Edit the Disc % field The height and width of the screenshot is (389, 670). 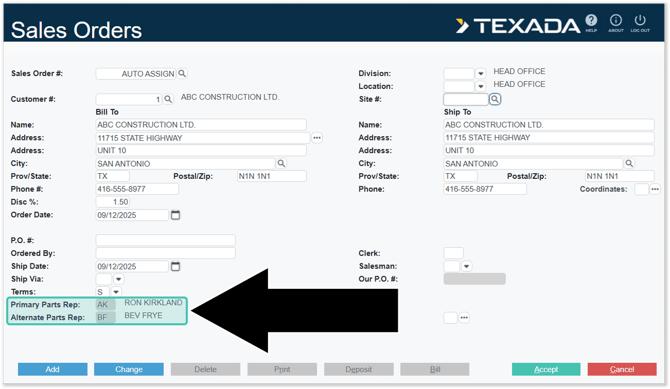point(112,202)
